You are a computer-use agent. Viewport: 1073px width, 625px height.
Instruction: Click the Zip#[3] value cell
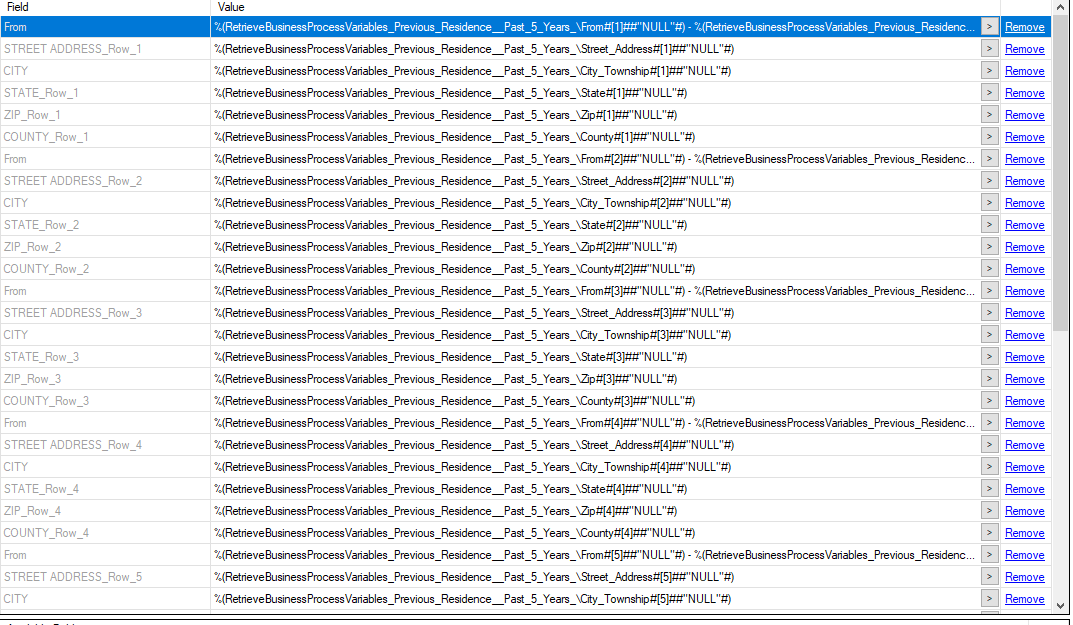(x=595, y=379)
